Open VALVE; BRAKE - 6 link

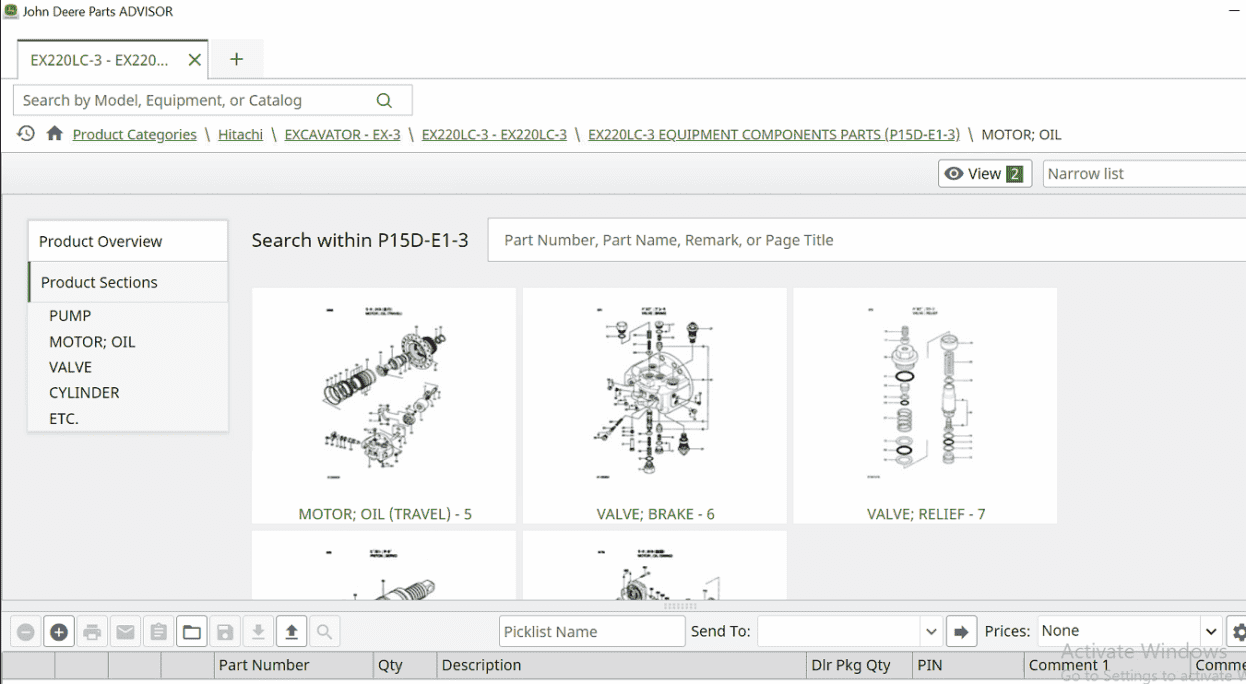(x=655, y=514)
